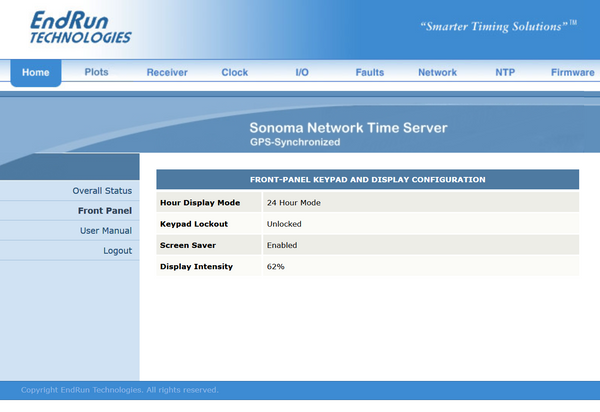Click the GPS-Synchronized subtitle
Screen dimensions: 600x412
(x=295, y=142)
